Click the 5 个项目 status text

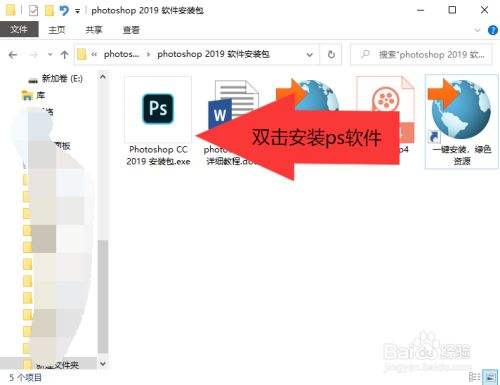coord(25,378)
